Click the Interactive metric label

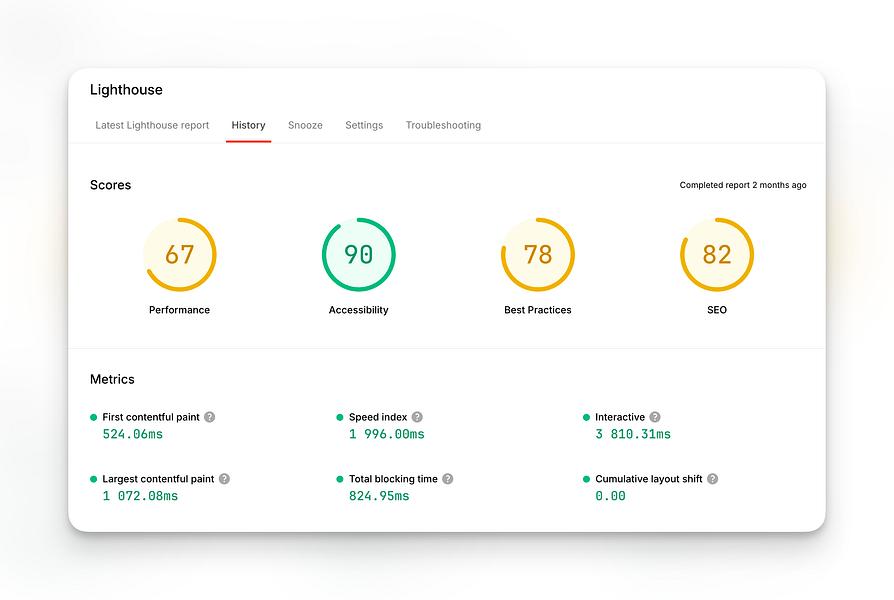click(620, 417)
